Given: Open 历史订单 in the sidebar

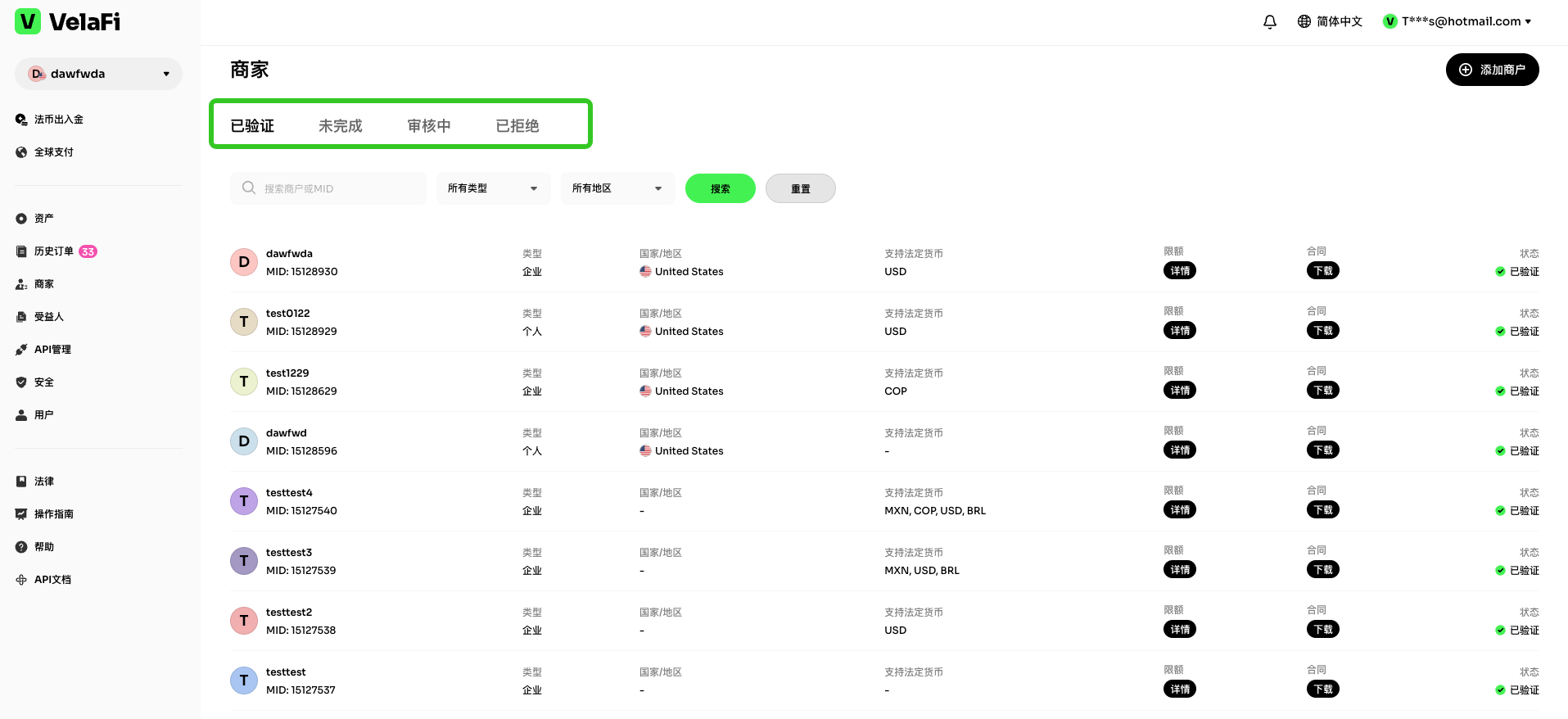Looking at the screenshot, I should (x=53, y=251).
